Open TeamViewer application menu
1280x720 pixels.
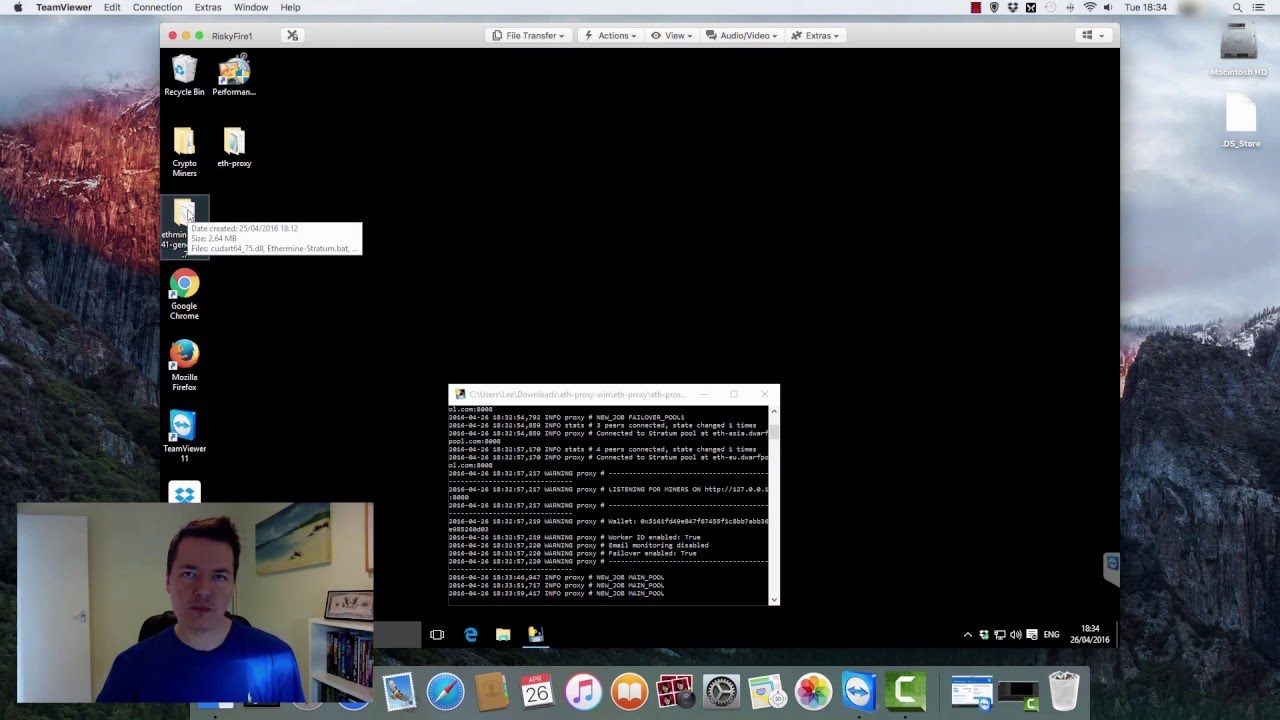pyautogui.click(x=64, y=7)
